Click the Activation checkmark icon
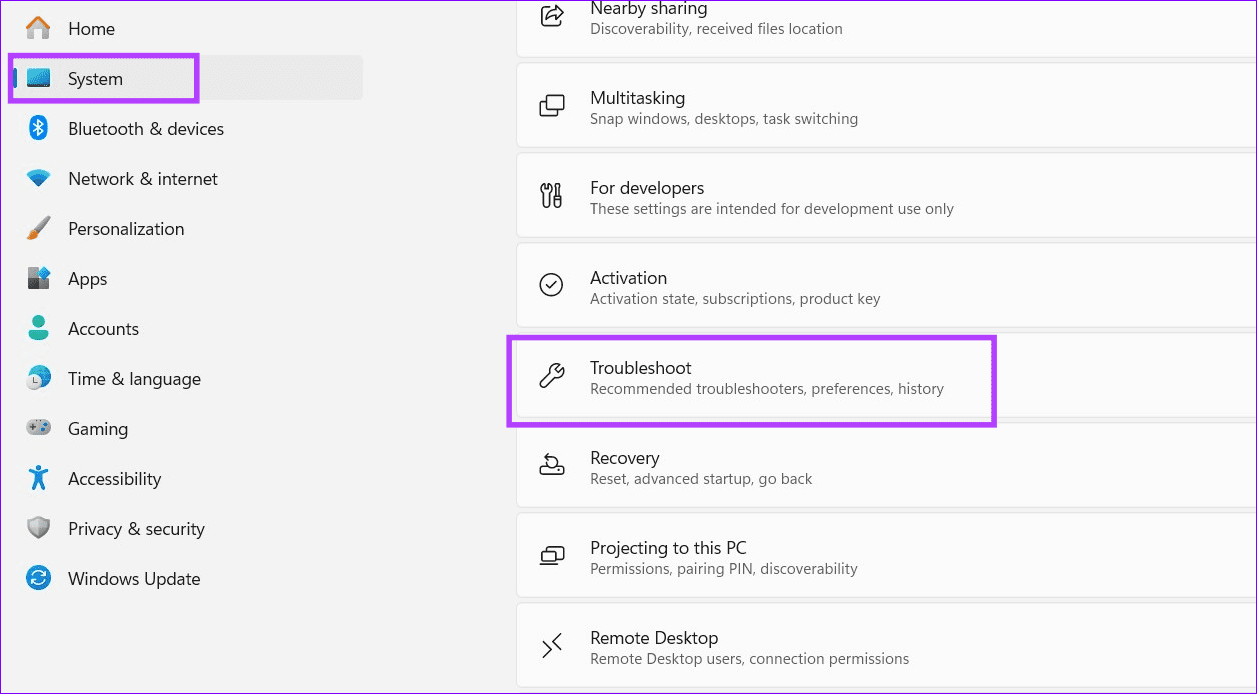The image size is (1257, 694). [x=552, y=285]
